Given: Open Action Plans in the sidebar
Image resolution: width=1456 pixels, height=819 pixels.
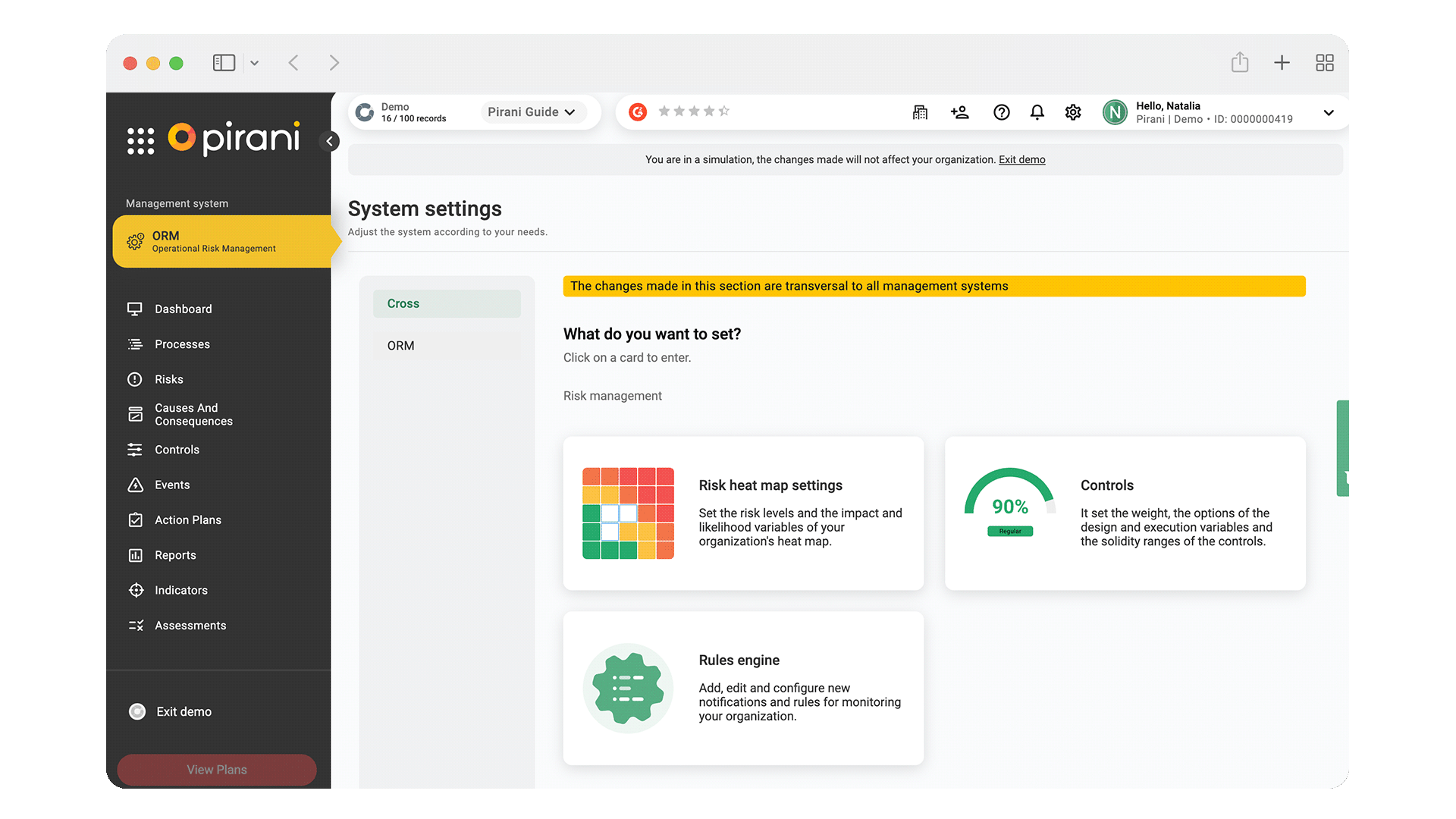Looking at the screenshot, I should (x=187, y=520).
